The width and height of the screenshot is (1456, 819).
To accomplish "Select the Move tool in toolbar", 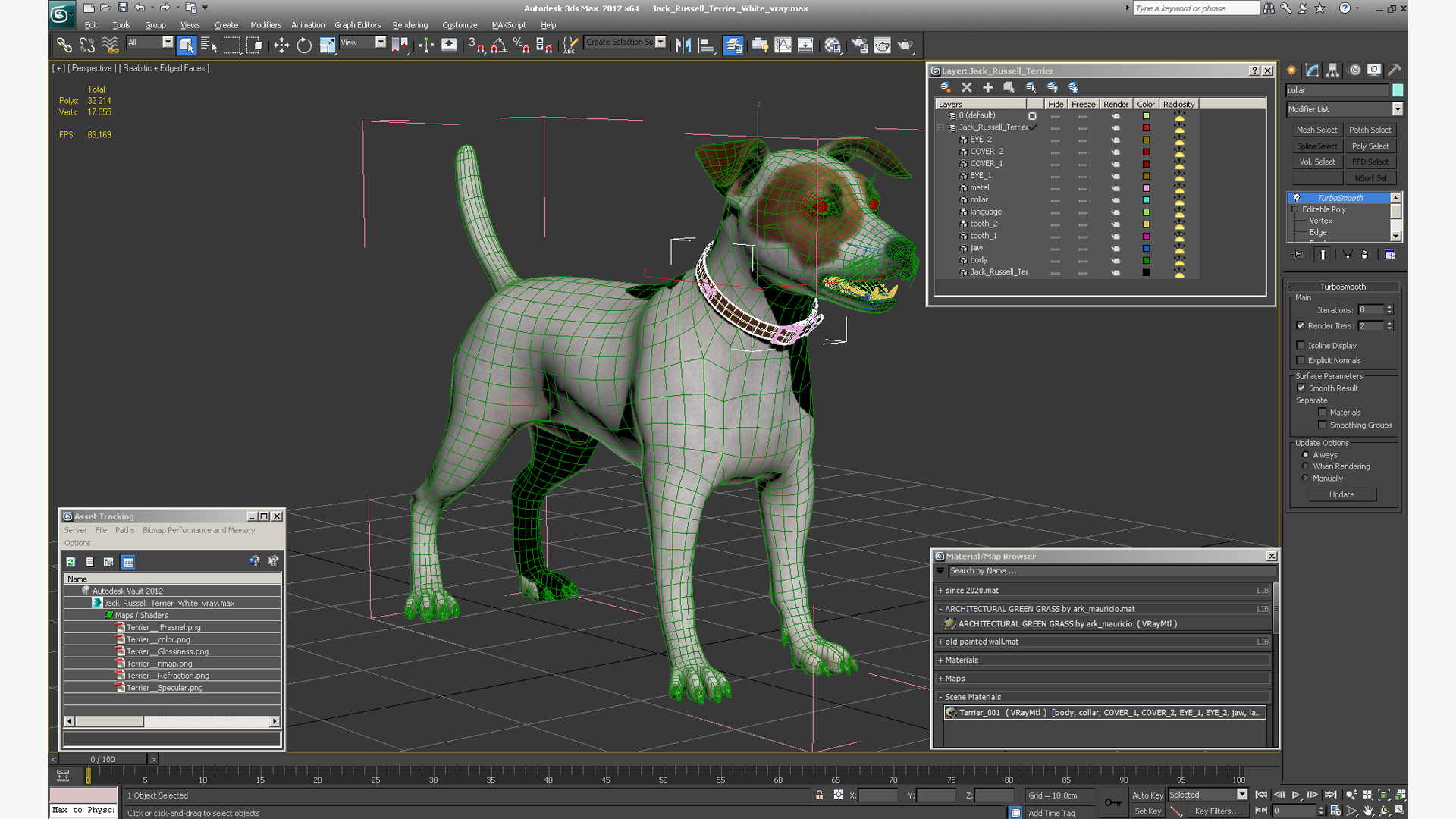I will [281, 45].
